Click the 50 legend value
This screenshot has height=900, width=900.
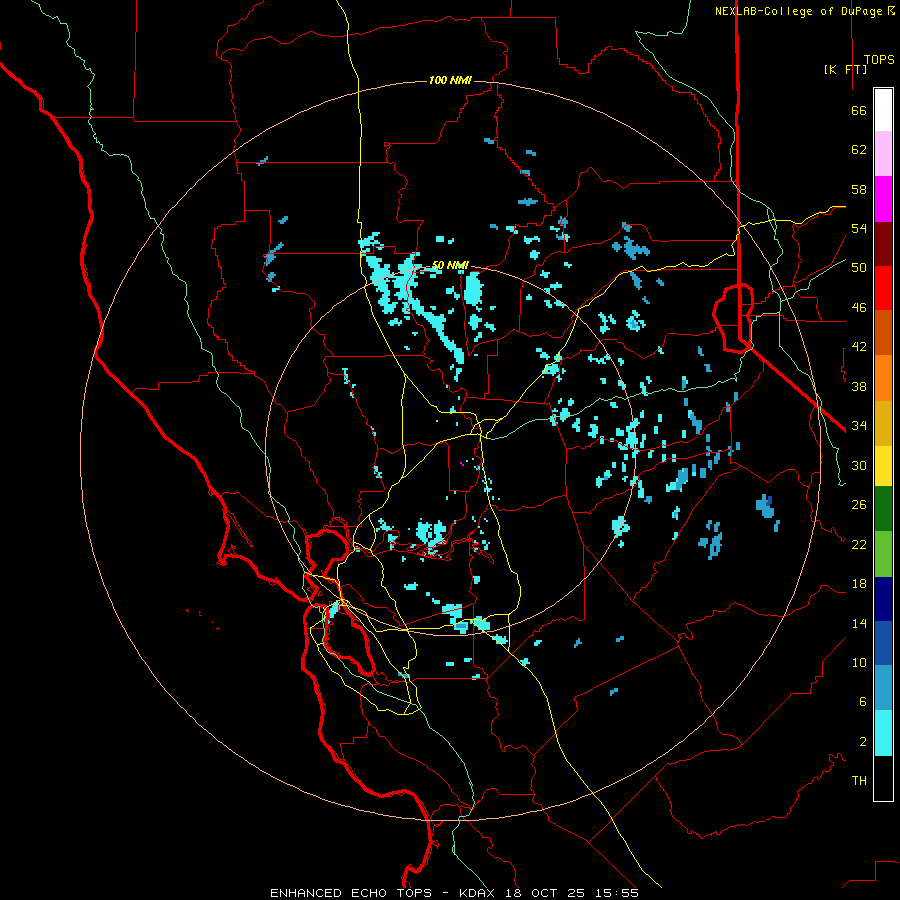859,268
